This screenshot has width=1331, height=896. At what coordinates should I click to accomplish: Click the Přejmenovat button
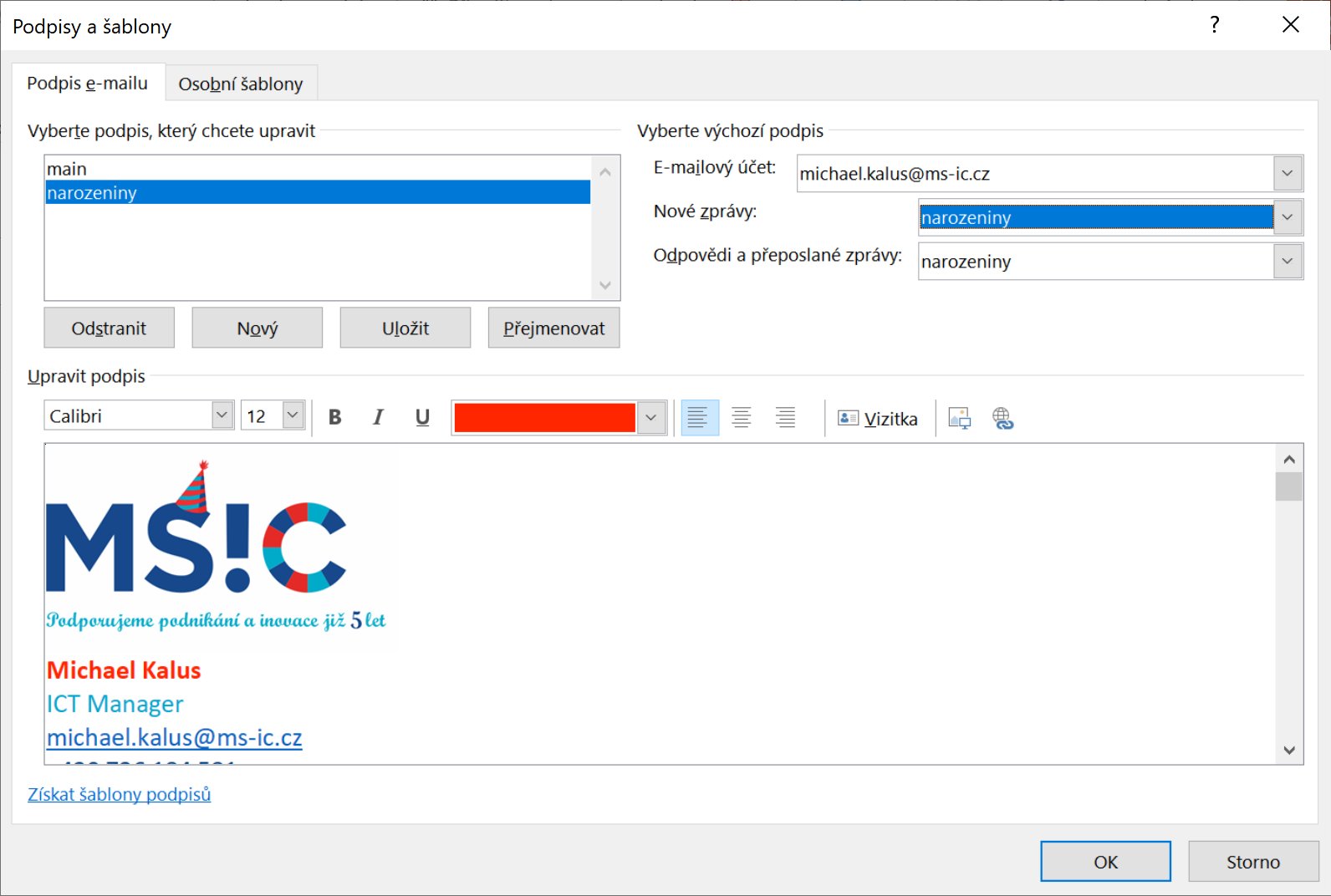[x=553, y=328]
